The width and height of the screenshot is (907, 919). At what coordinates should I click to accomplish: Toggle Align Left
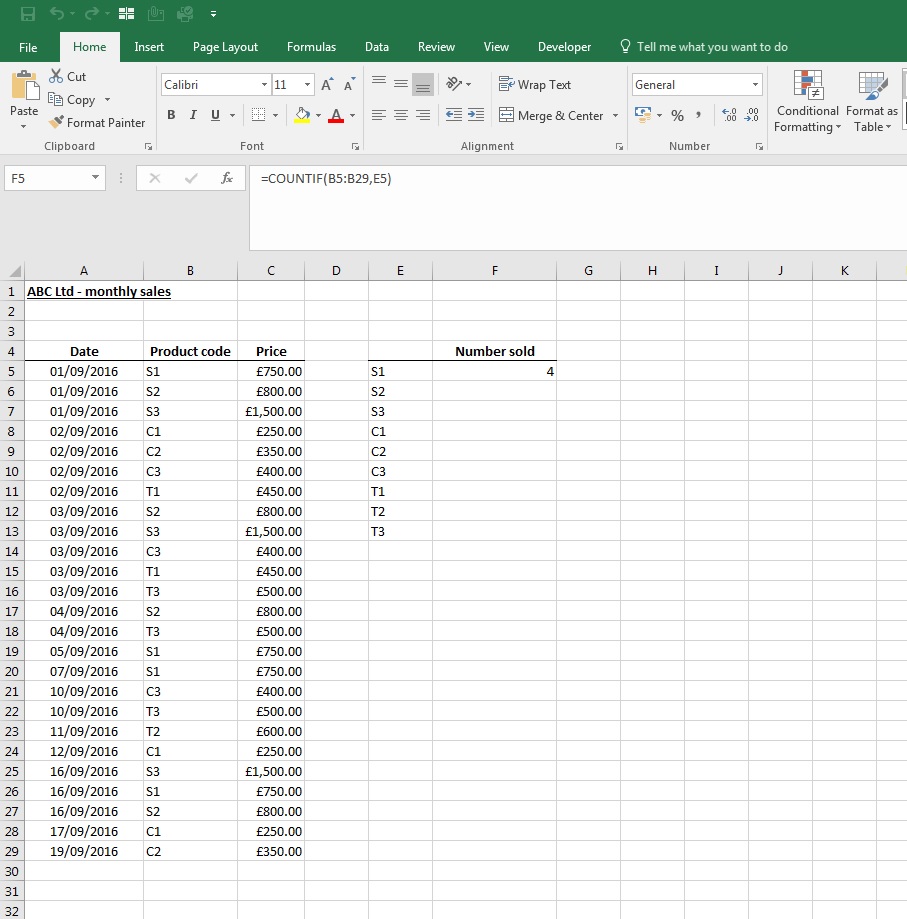click(379, 115)
